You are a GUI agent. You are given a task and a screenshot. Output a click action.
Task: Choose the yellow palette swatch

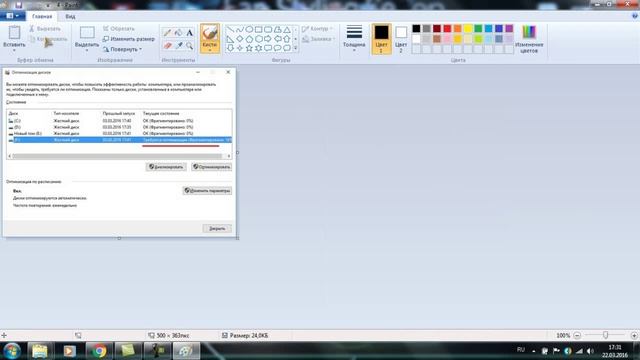[x=468, y=29]
